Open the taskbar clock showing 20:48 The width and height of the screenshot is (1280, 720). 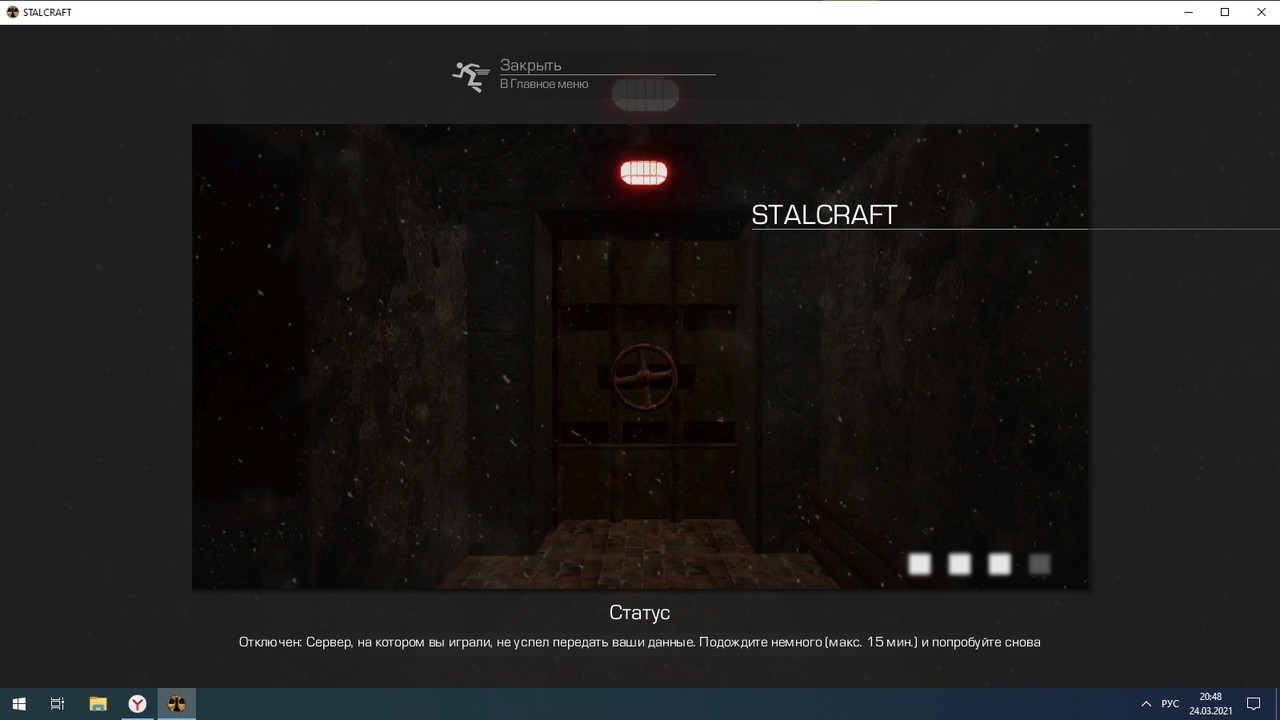coord(1210,704)
